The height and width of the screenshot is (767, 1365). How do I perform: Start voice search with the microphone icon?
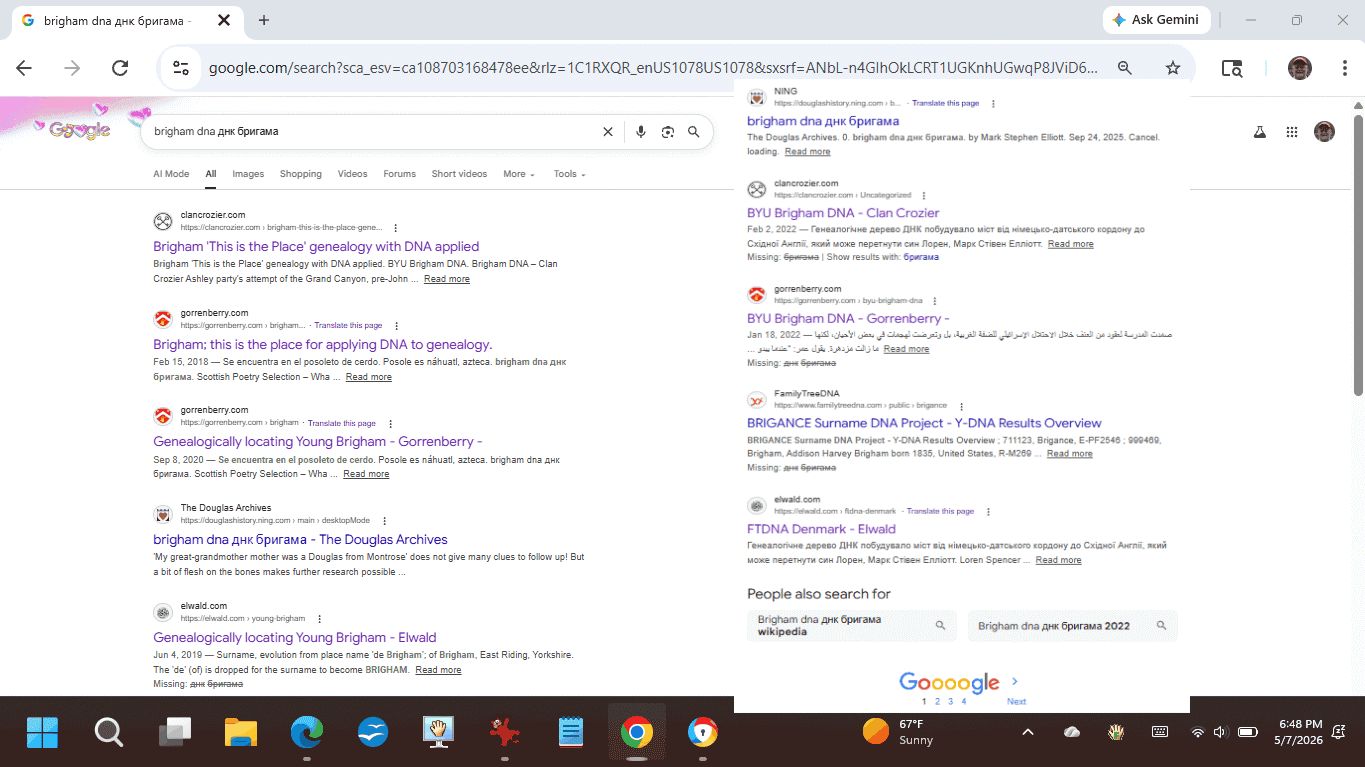pyautogui.click(x=641, y=132)
